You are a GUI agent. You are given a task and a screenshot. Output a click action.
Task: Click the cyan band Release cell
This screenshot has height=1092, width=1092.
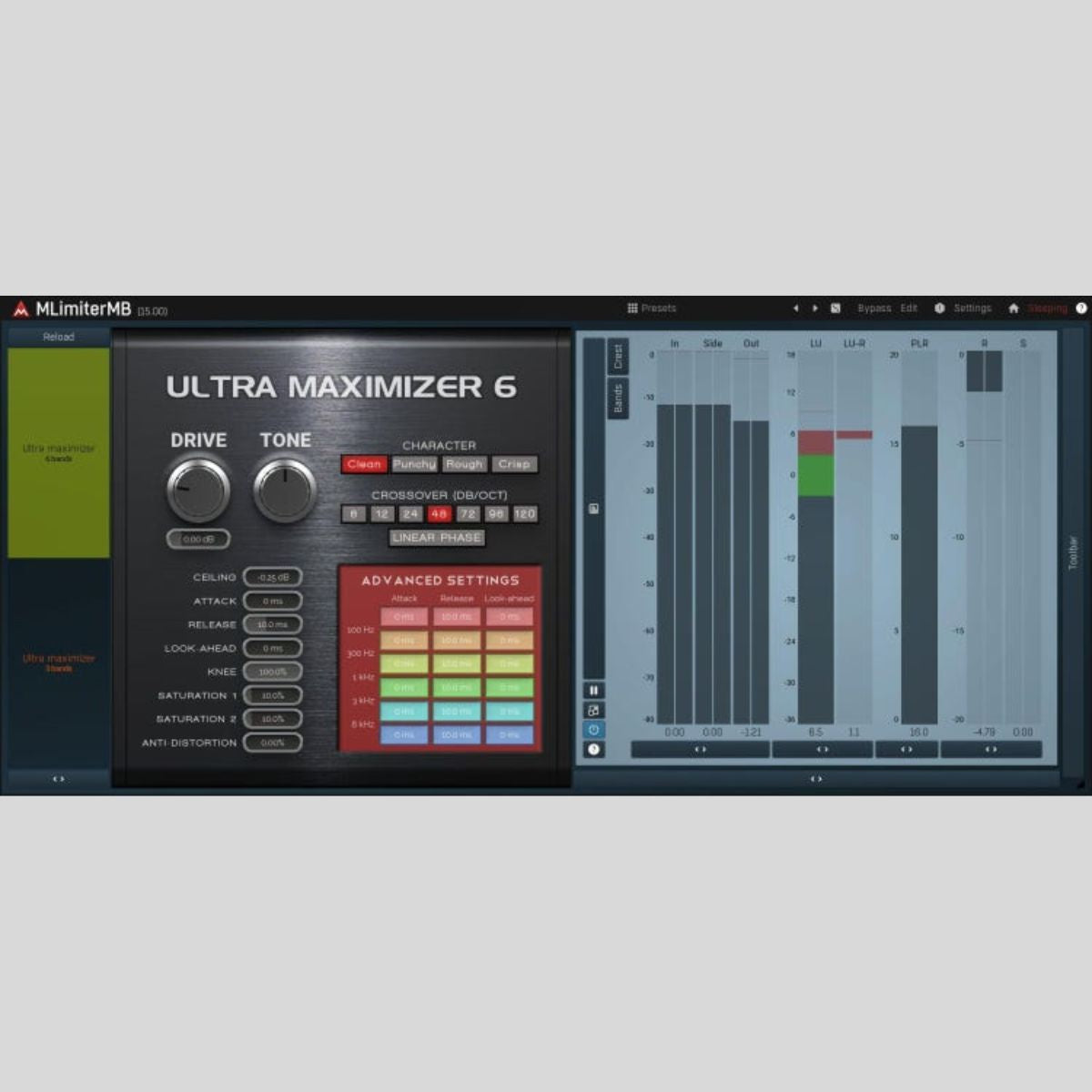pos(457,712)
